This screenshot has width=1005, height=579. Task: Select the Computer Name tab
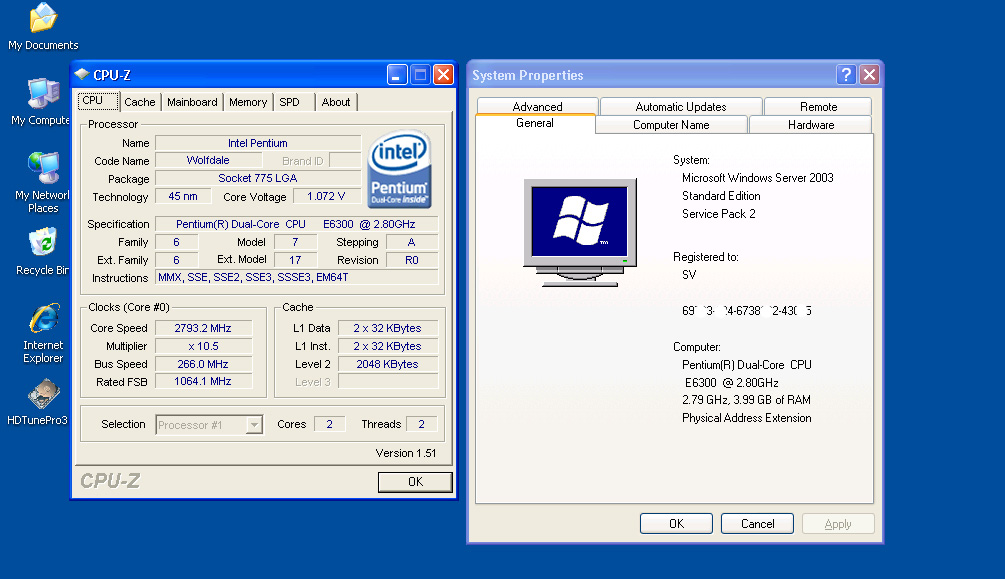671,125
